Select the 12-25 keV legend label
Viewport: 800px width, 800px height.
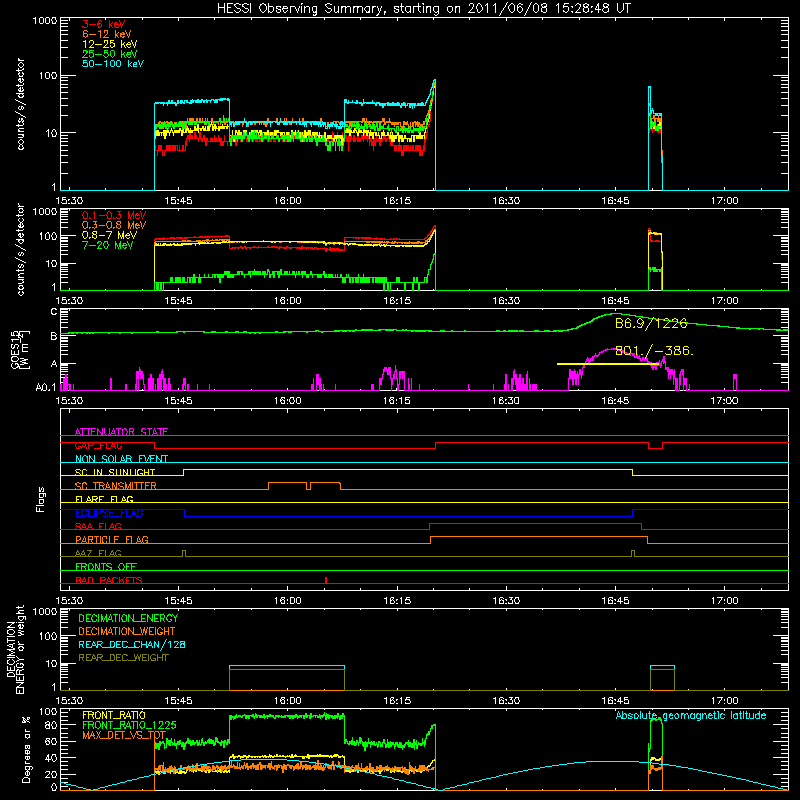coord(110,44)
